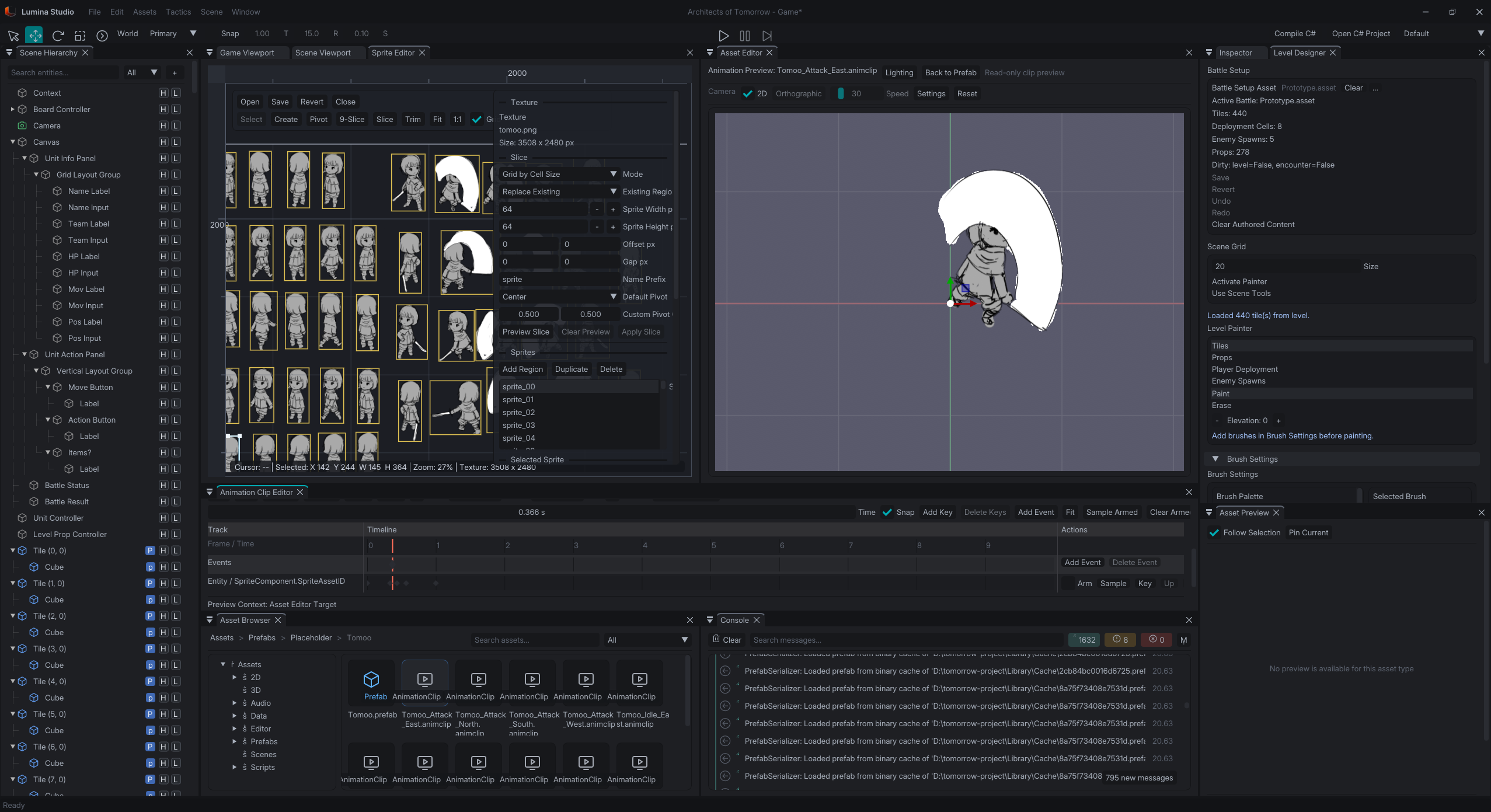Open the Tactics menu
Image resolution: width=1491 pixels, height=812 pixels.
point(178,12)
